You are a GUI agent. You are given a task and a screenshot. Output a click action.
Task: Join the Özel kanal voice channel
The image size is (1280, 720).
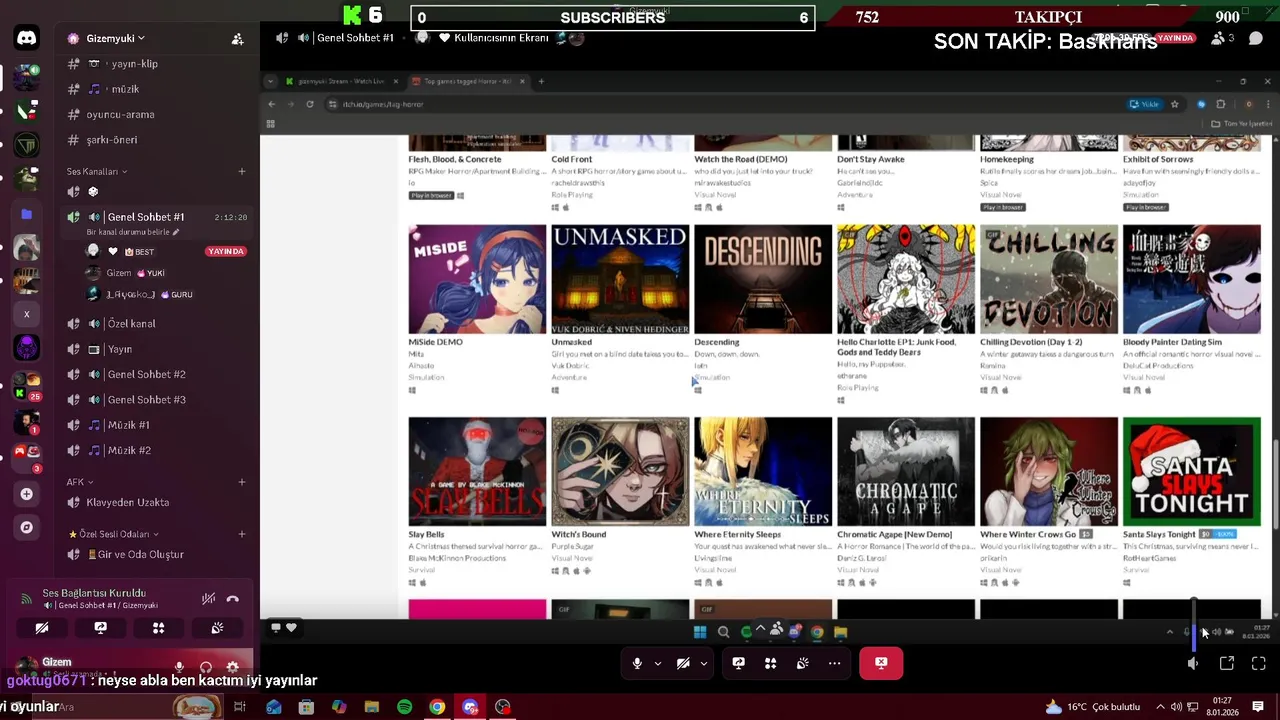pos(158,324)
